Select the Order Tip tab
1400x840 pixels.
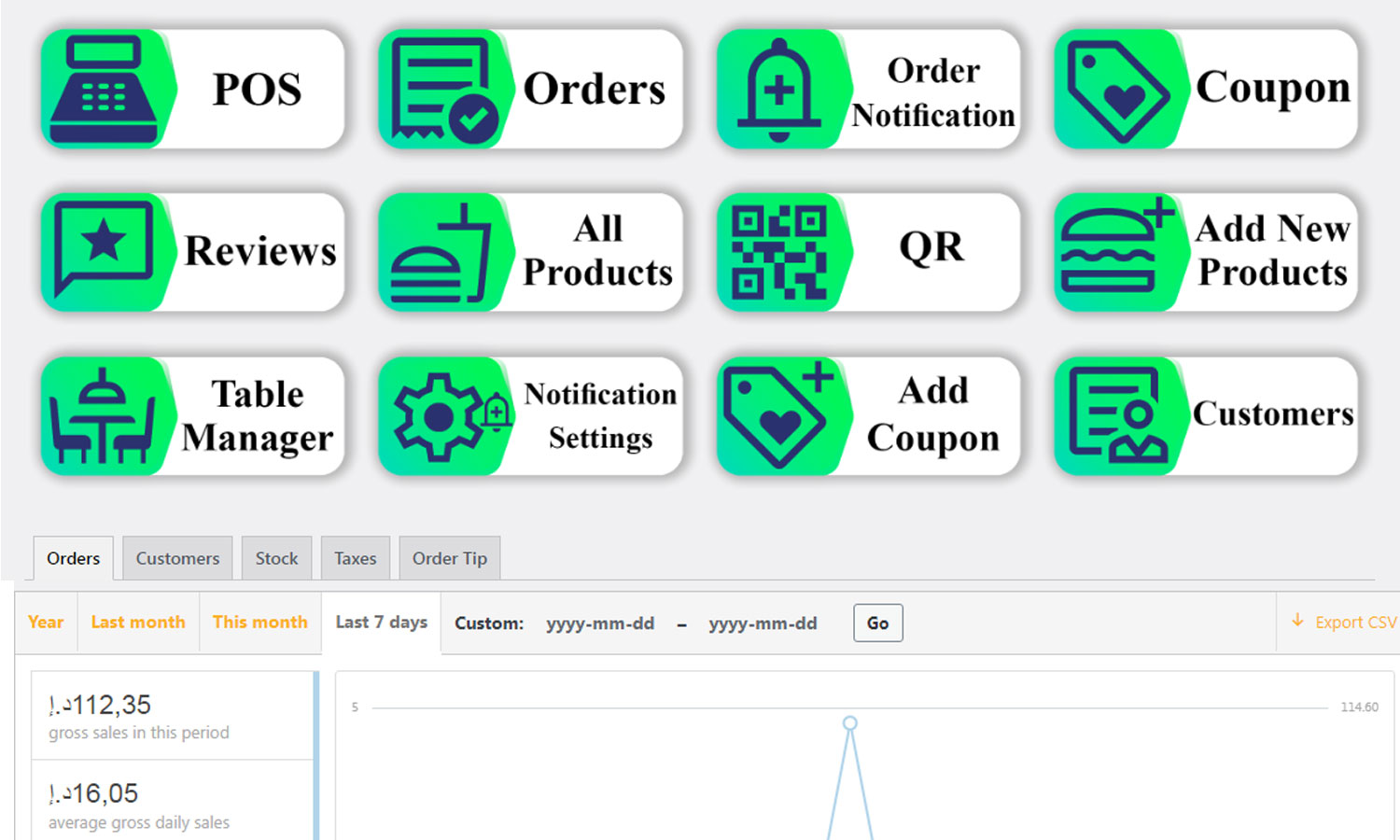click(x=449, y=558)
